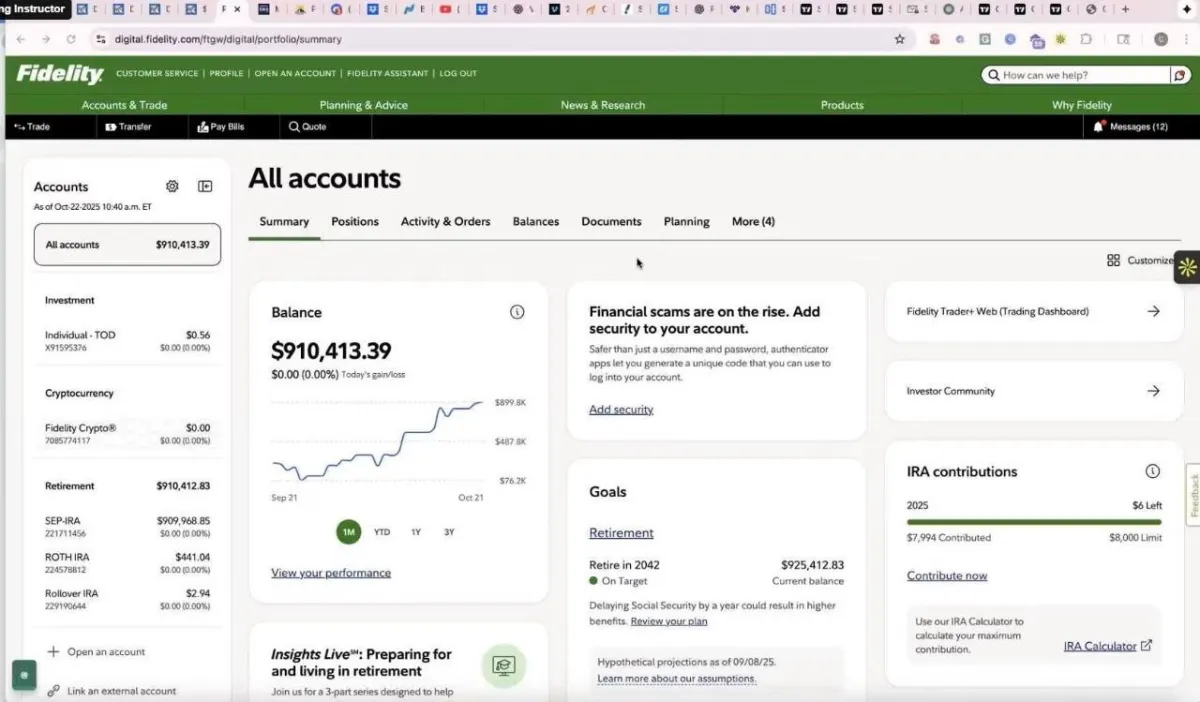Open the Customize grid icon
1200x702 pixels.
pos(1113,260)
